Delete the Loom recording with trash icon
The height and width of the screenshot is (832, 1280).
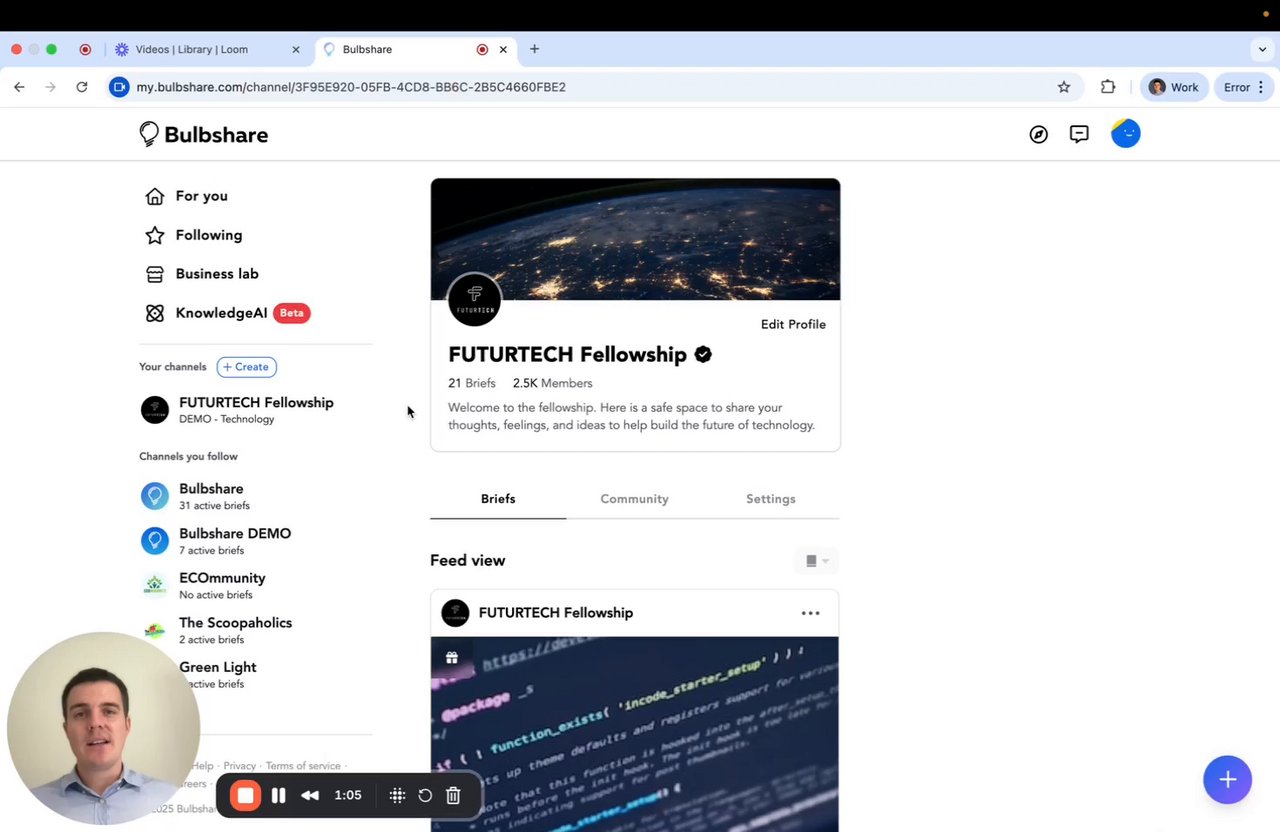click(453, 796)
